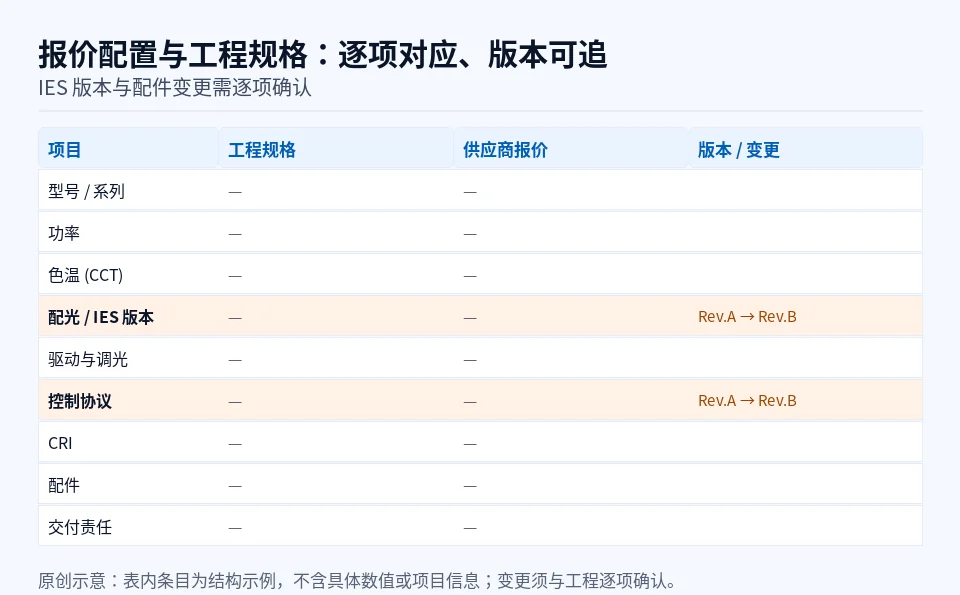Click the footnote starting with 原创示意

coord(357,580)
